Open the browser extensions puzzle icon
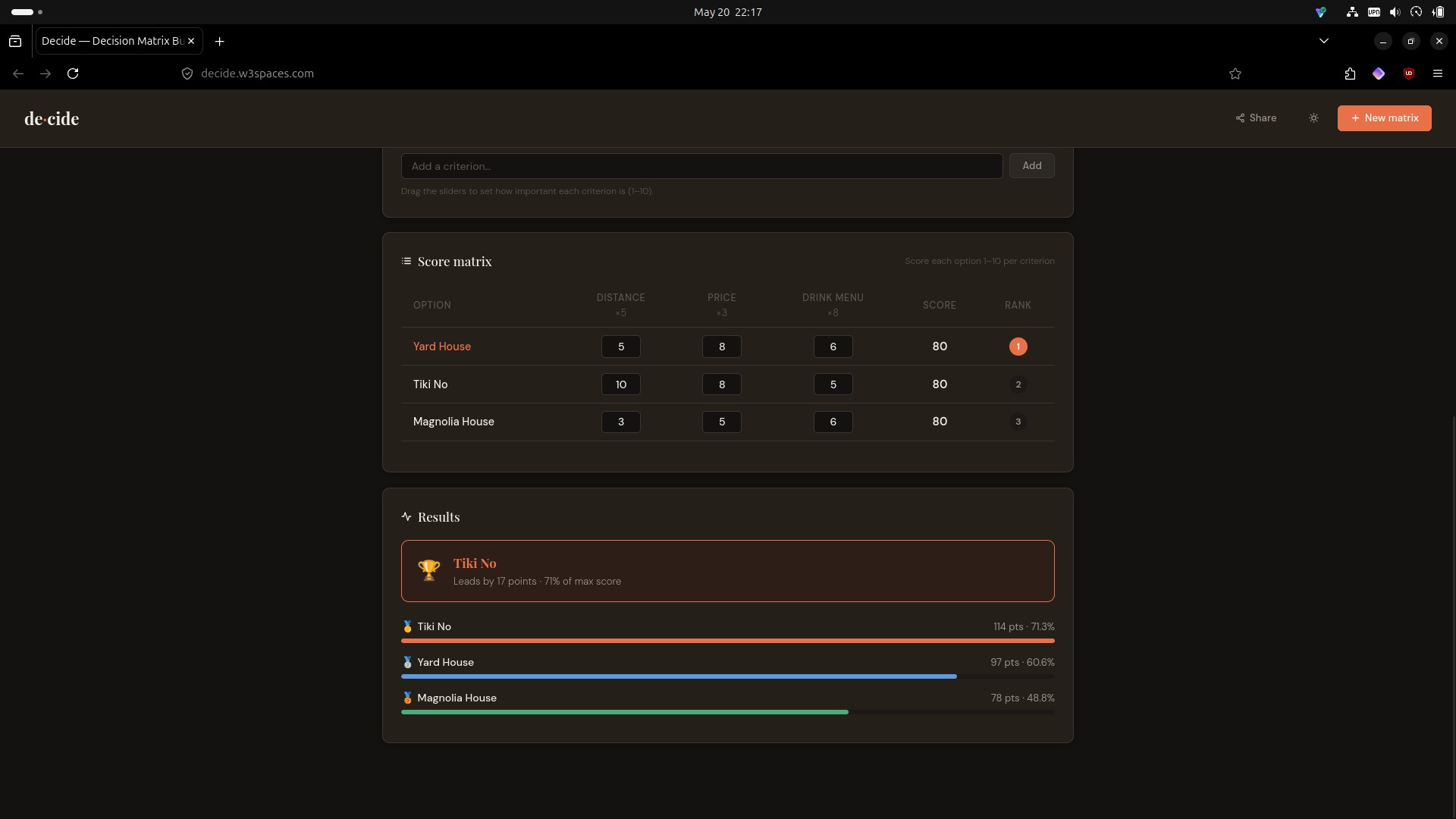 click(1350, 74)
